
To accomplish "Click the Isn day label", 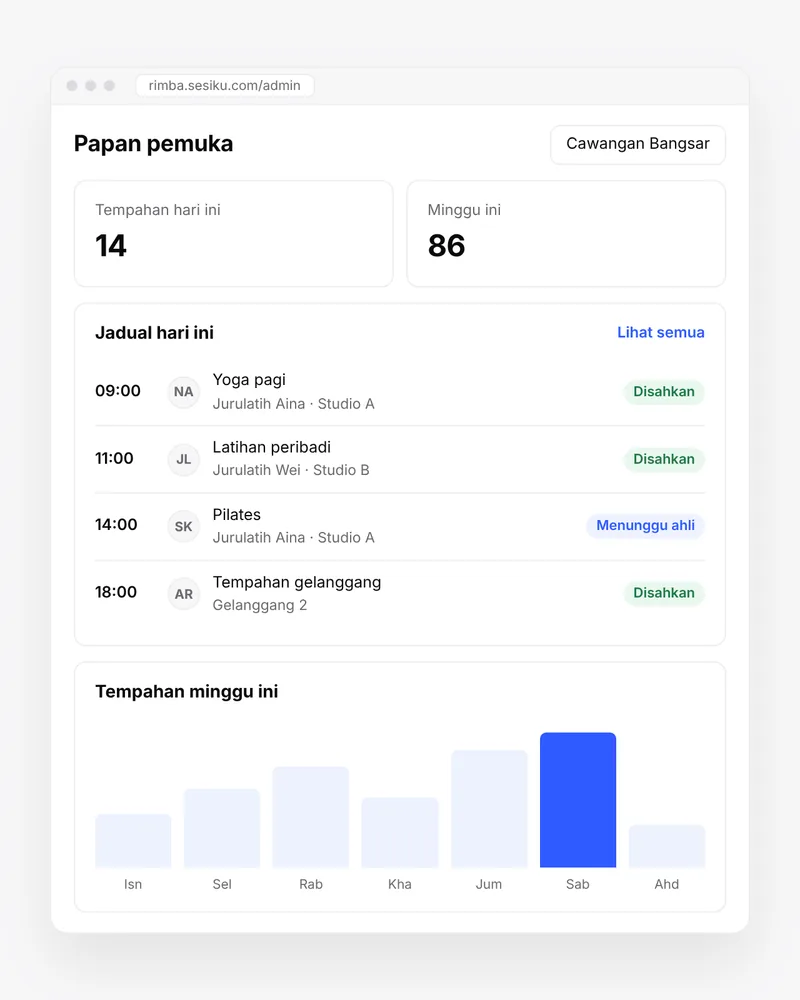I will click(x=133, y=884).
